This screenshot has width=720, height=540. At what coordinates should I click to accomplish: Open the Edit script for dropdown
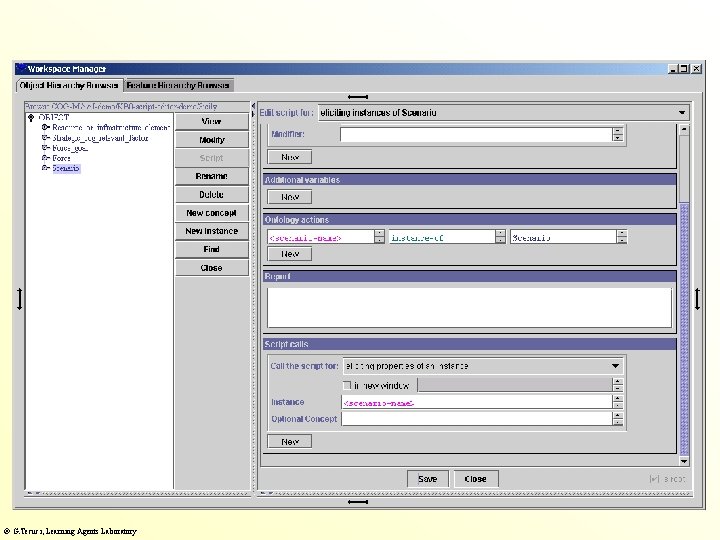pyautogui.click(x=504, y=112)
